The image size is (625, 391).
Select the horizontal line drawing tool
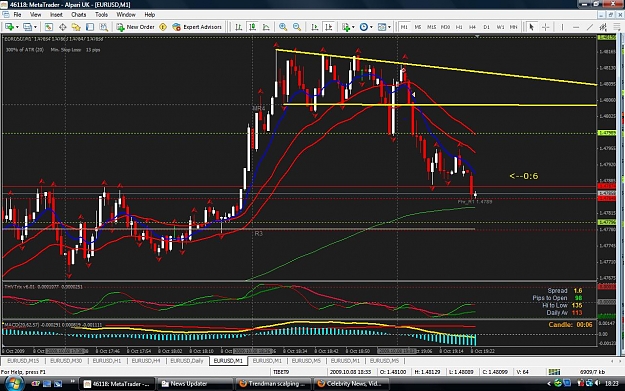pos(576,27)
